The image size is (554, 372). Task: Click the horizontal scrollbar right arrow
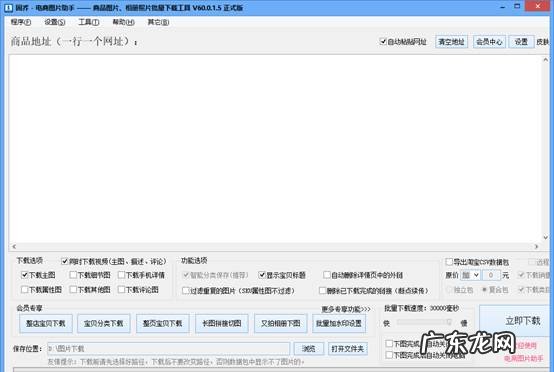coord(536,246)
